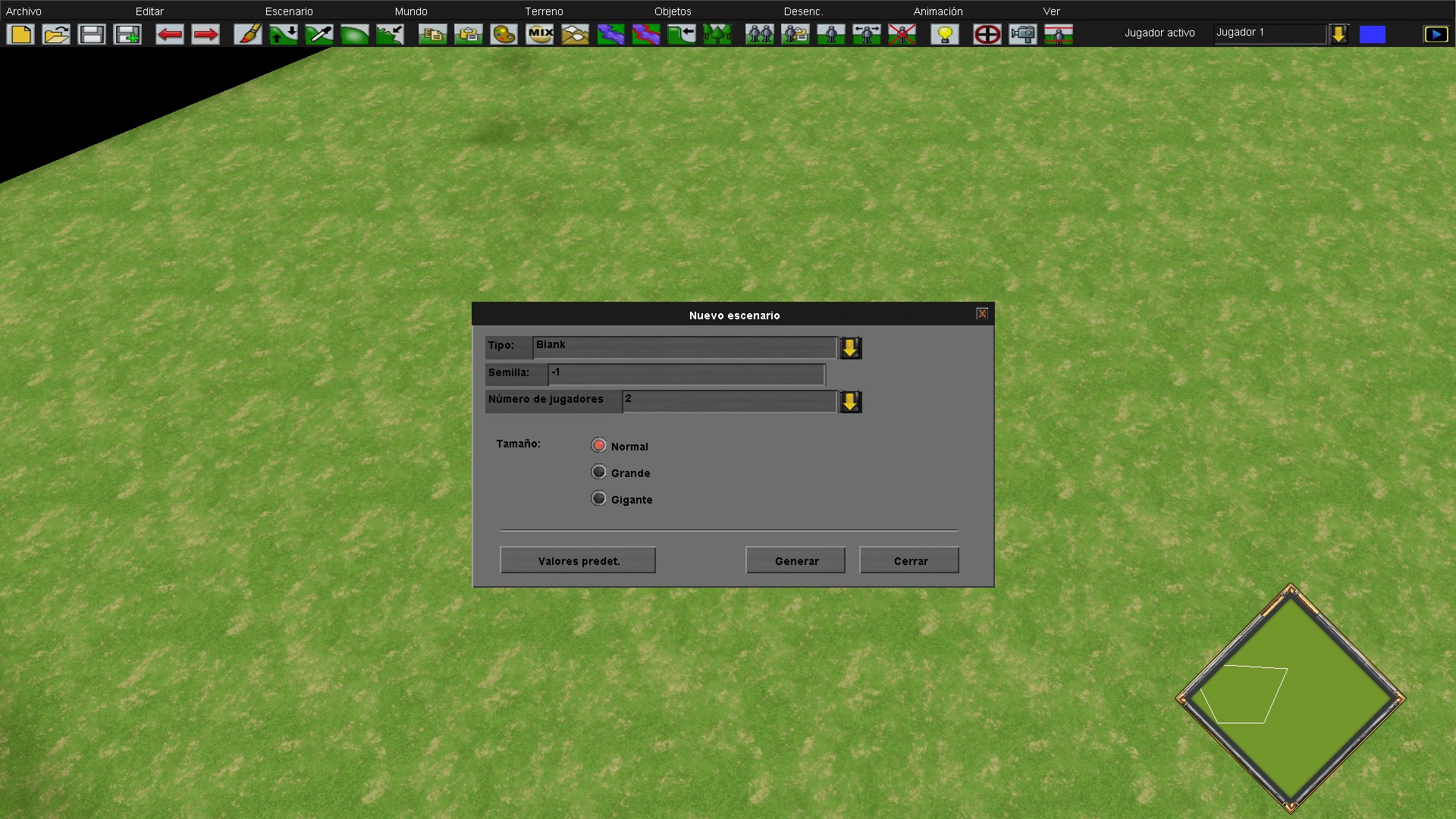Click the red undo left arrow

click(169, 34)
